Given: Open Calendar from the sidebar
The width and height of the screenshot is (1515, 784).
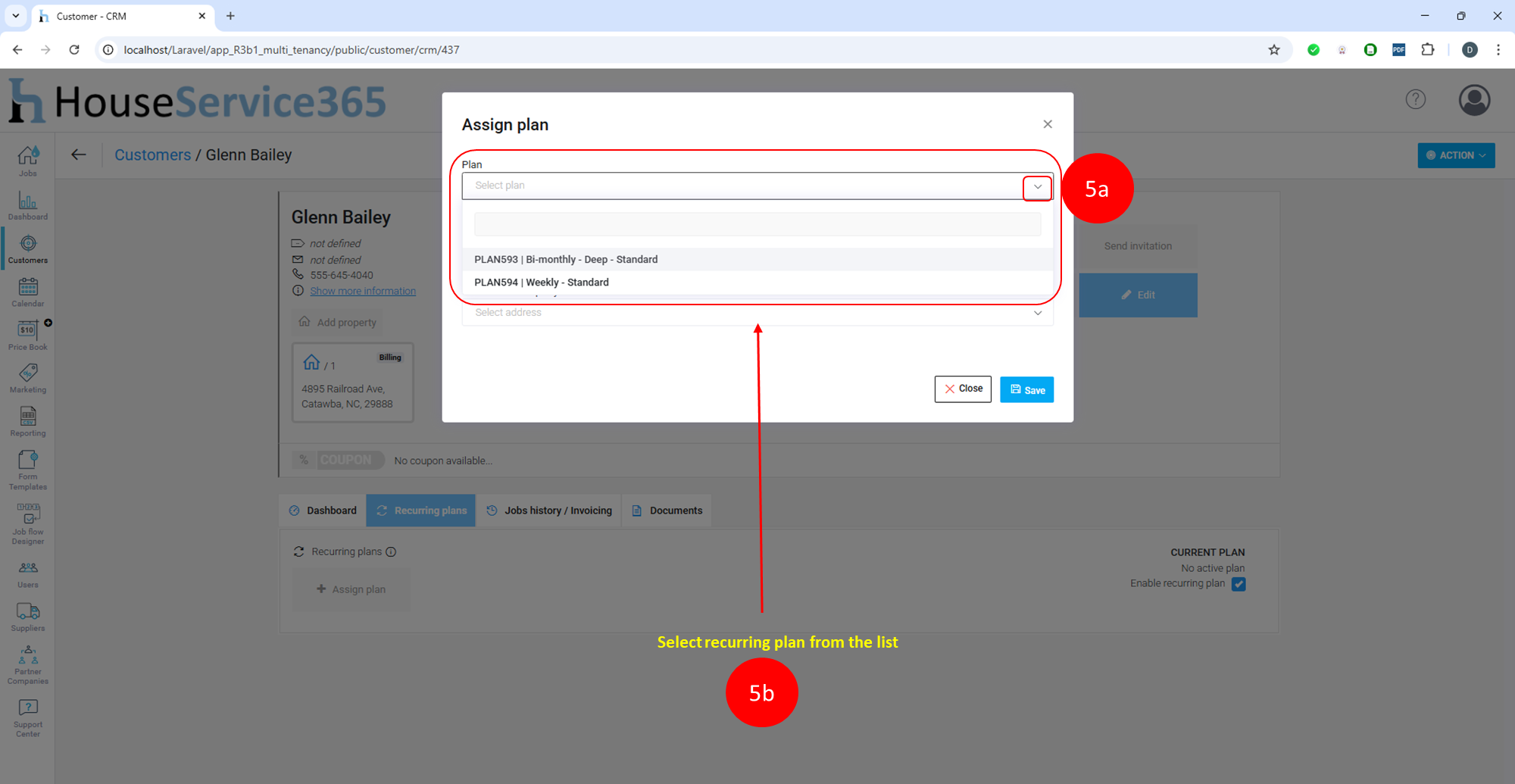Looking at the screenshot, I should 28,292.
